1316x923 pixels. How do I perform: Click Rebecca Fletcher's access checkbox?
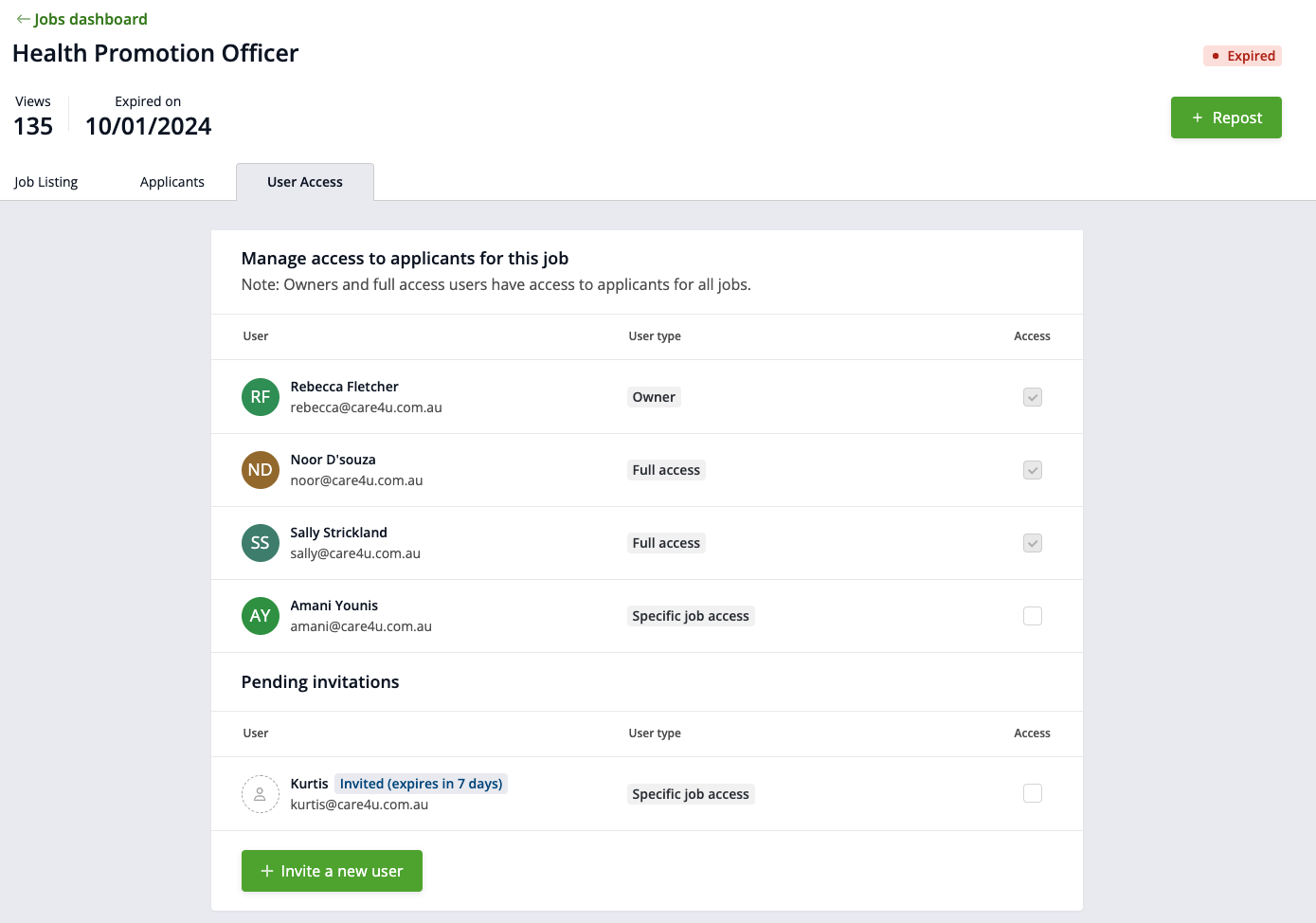1032,397
